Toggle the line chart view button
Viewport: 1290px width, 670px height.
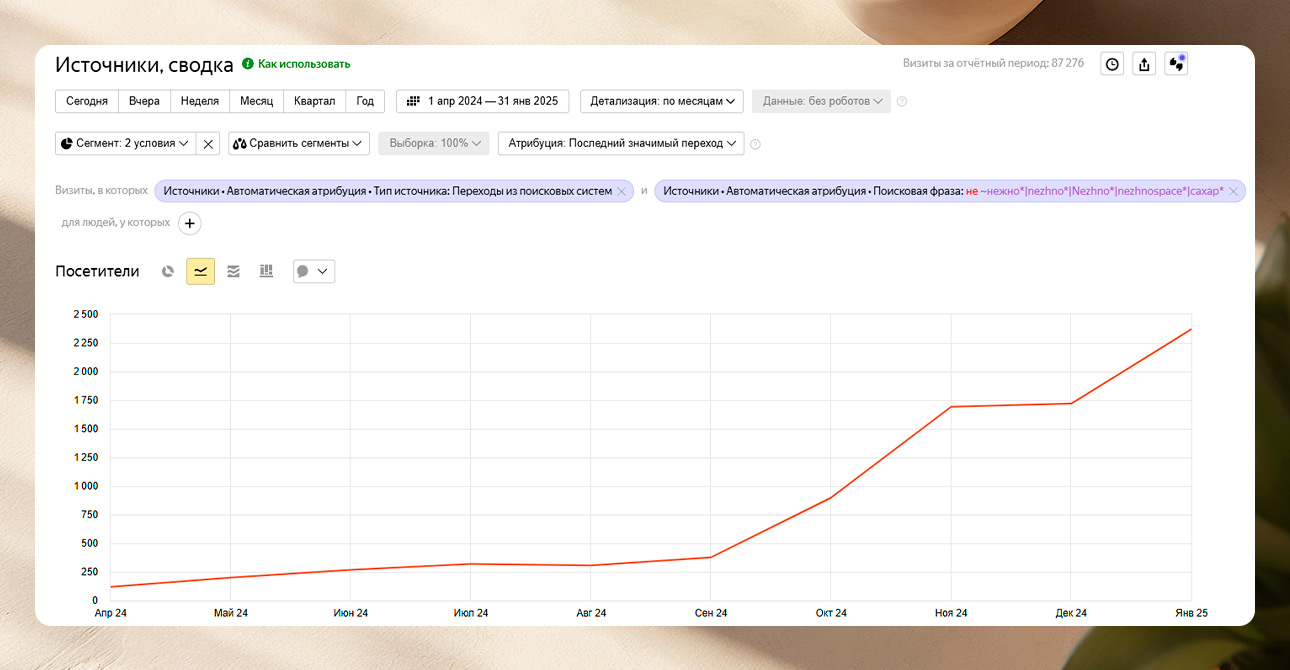click(200, 271)
